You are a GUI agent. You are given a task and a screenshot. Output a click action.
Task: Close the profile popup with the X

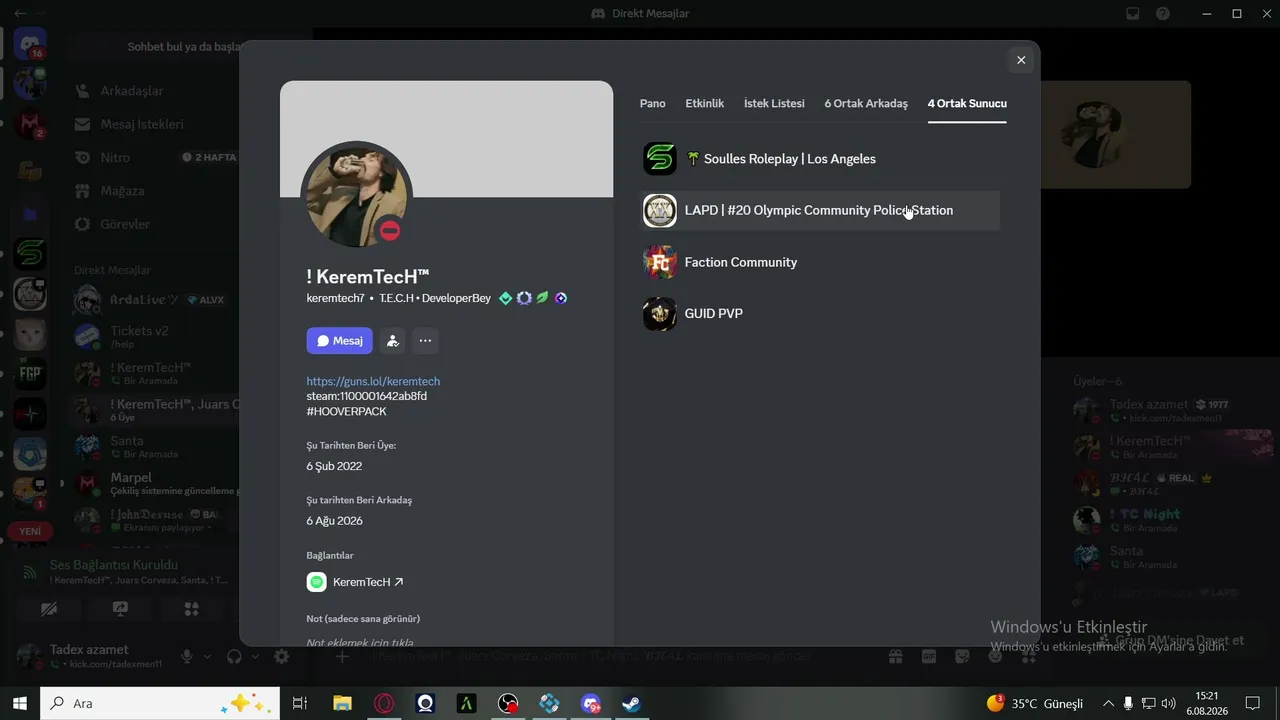click(x=1021, y=60)
